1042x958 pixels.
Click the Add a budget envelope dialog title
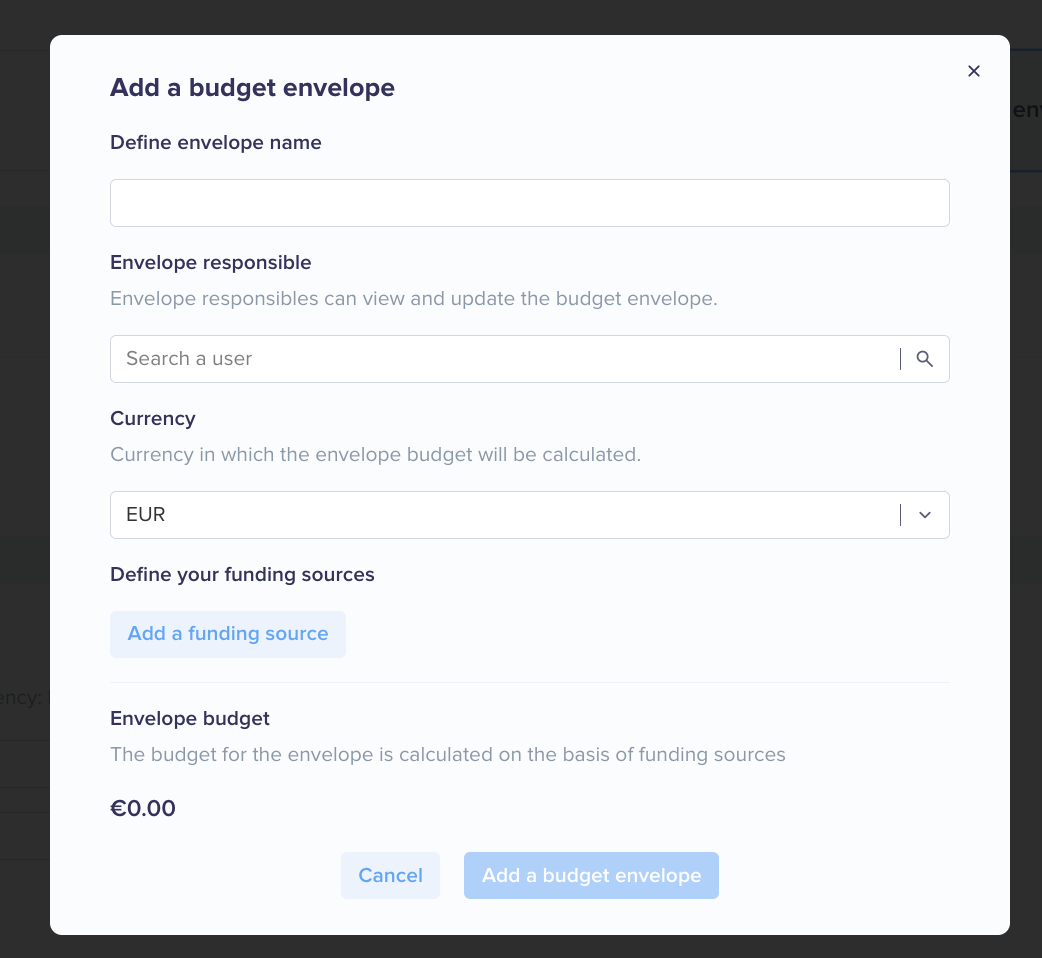[x=252, y=88]
